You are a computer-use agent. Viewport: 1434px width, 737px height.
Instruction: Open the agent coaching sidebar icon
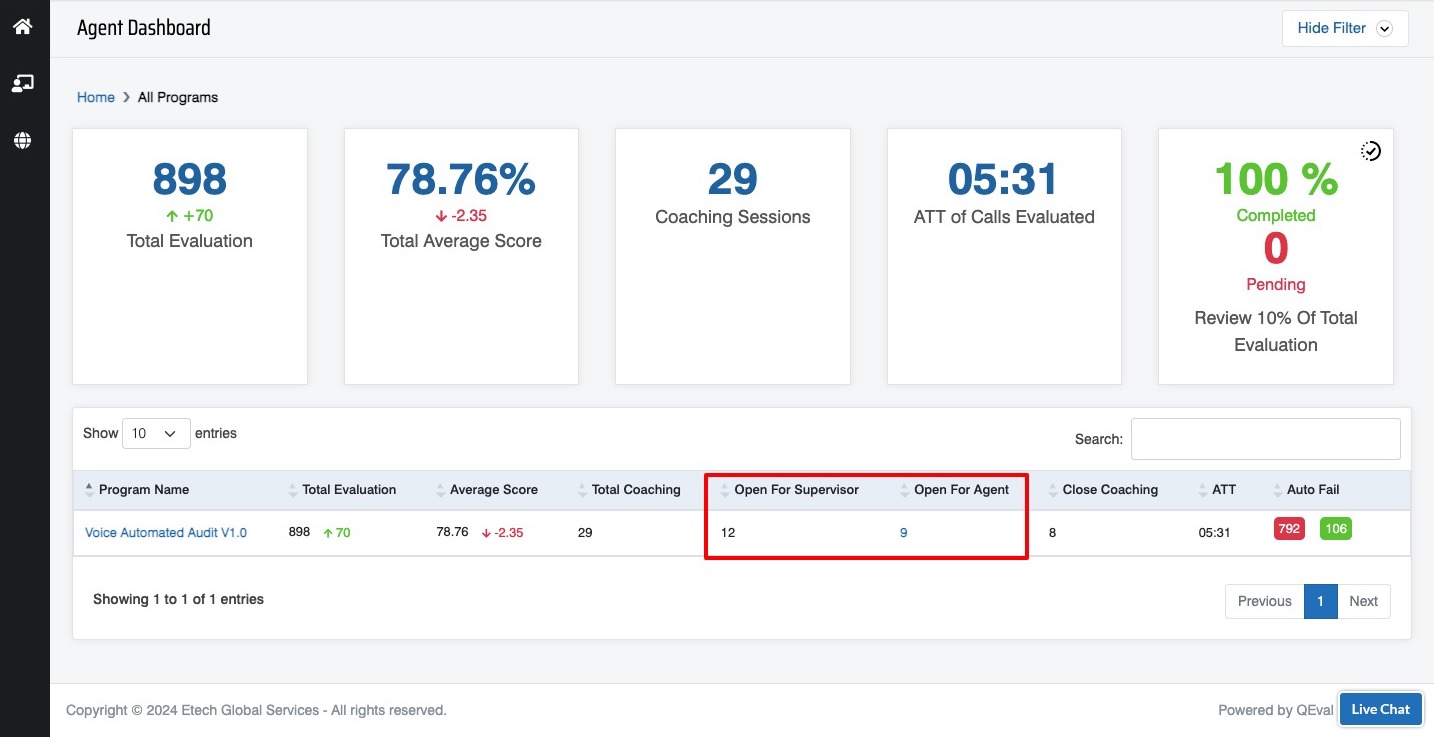click(22, 84)
